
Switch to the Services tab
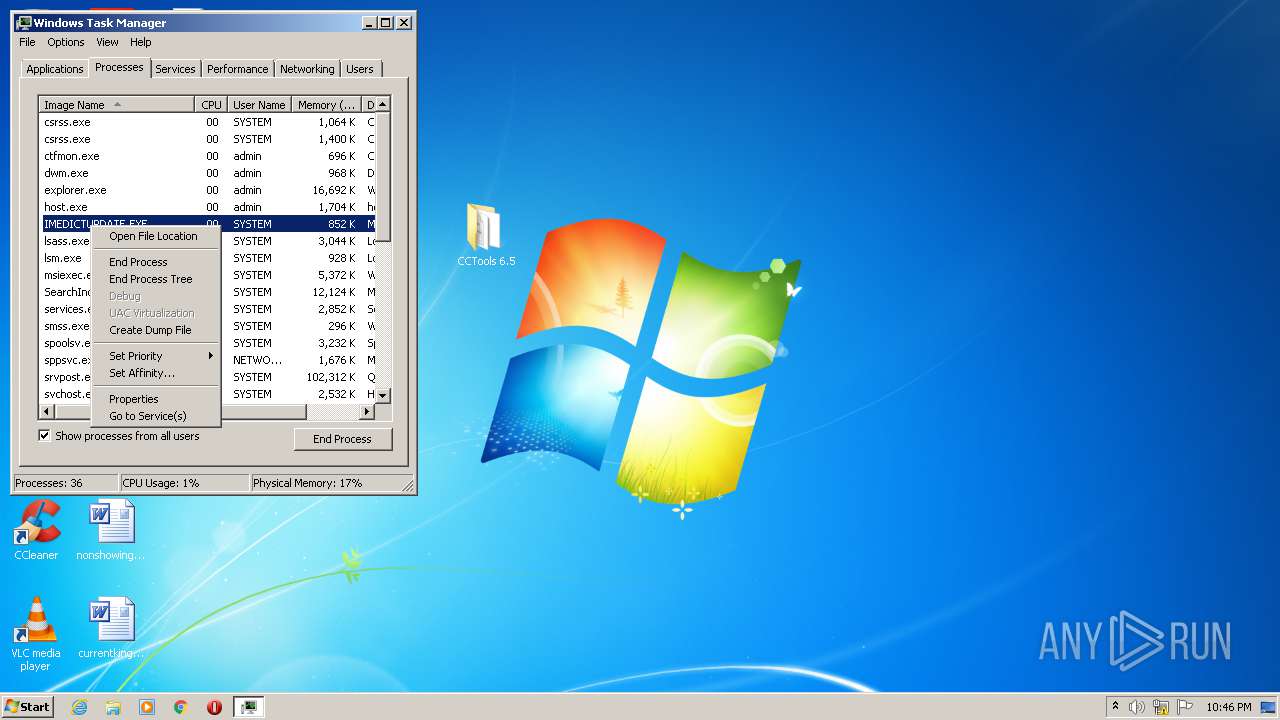[x=175, y=69]
